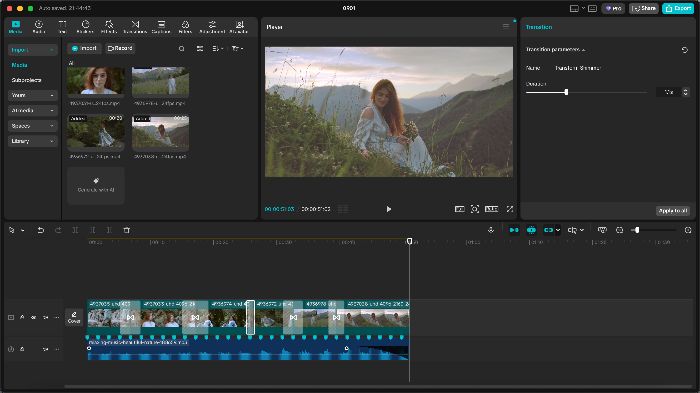Delete the selected timeline item
700x393 pixels.
tap(126, 230)
